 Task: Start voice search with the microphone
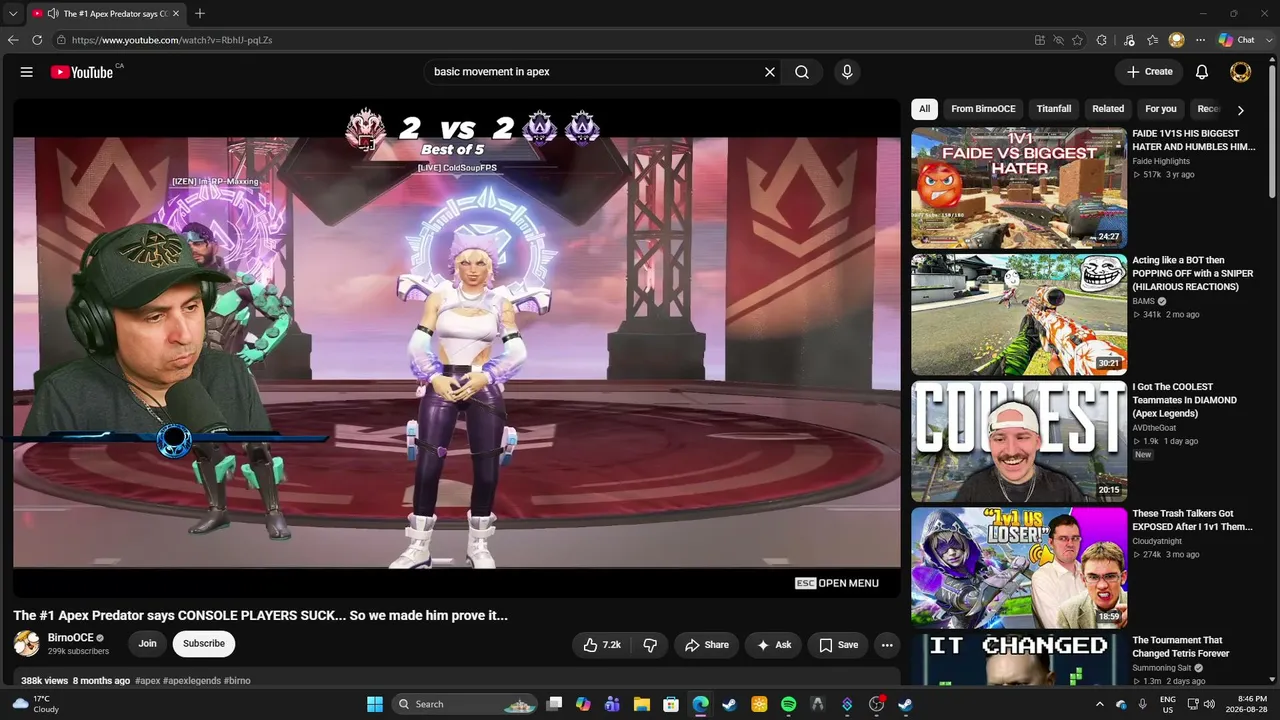(847, 72)
